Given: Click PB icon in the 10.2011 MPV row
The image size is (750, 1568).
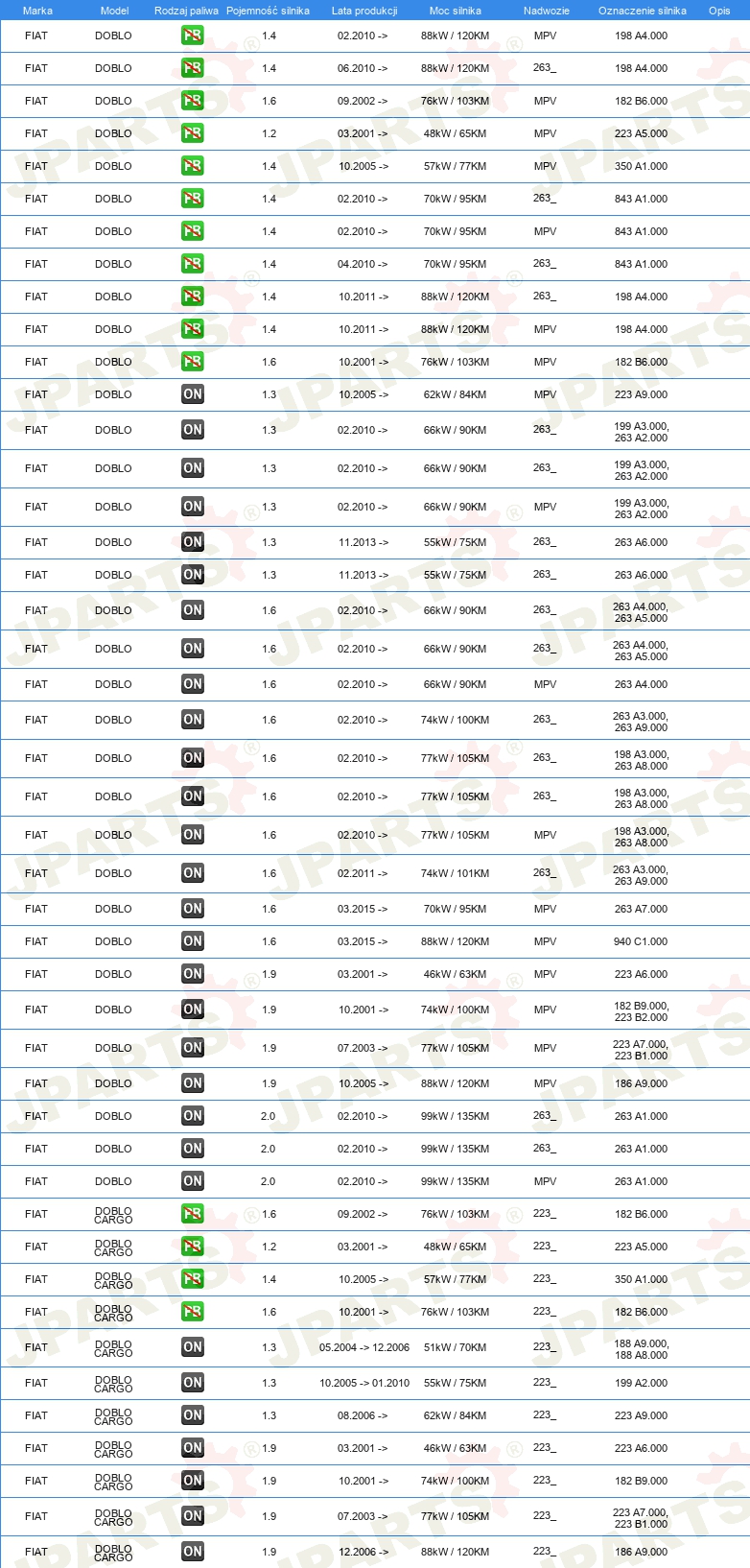Looking at the screenshot, I should click(x=193, y=329).
